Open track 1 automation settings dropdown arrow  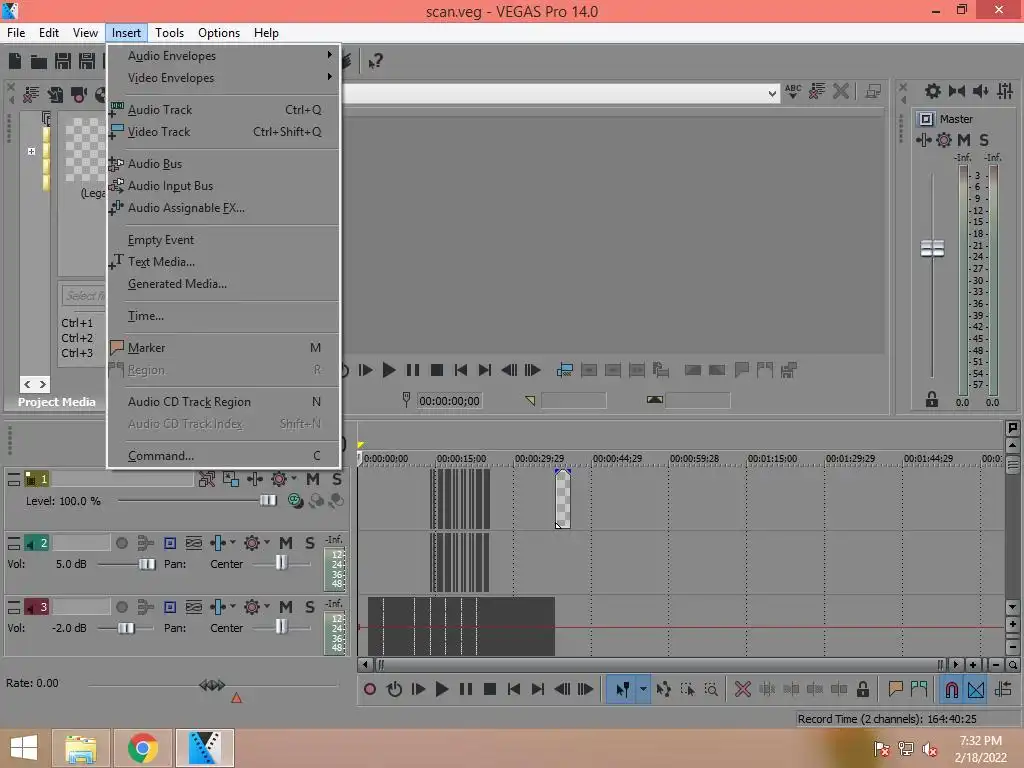point(294,479)
